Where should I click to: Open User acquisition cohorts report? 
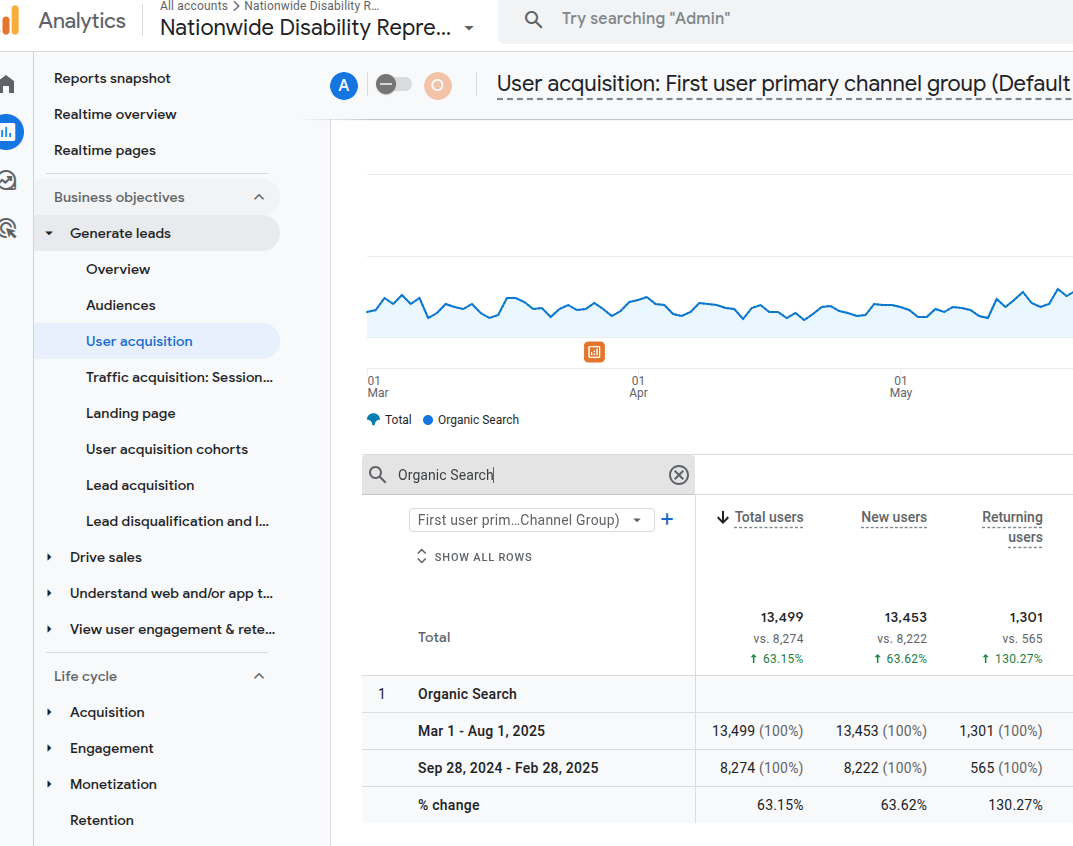[167, 449]
